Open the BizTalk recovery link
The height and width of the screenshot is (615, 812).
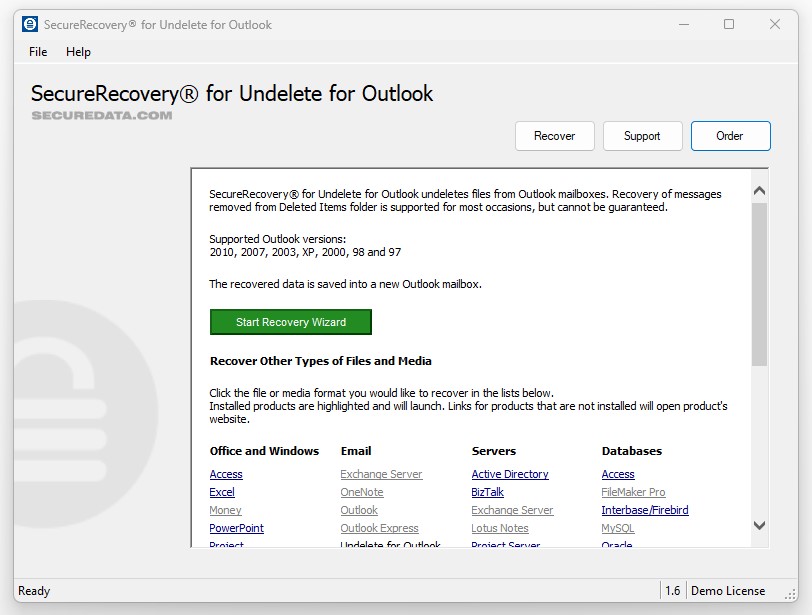pyautogui.click(x=488, y=492)
